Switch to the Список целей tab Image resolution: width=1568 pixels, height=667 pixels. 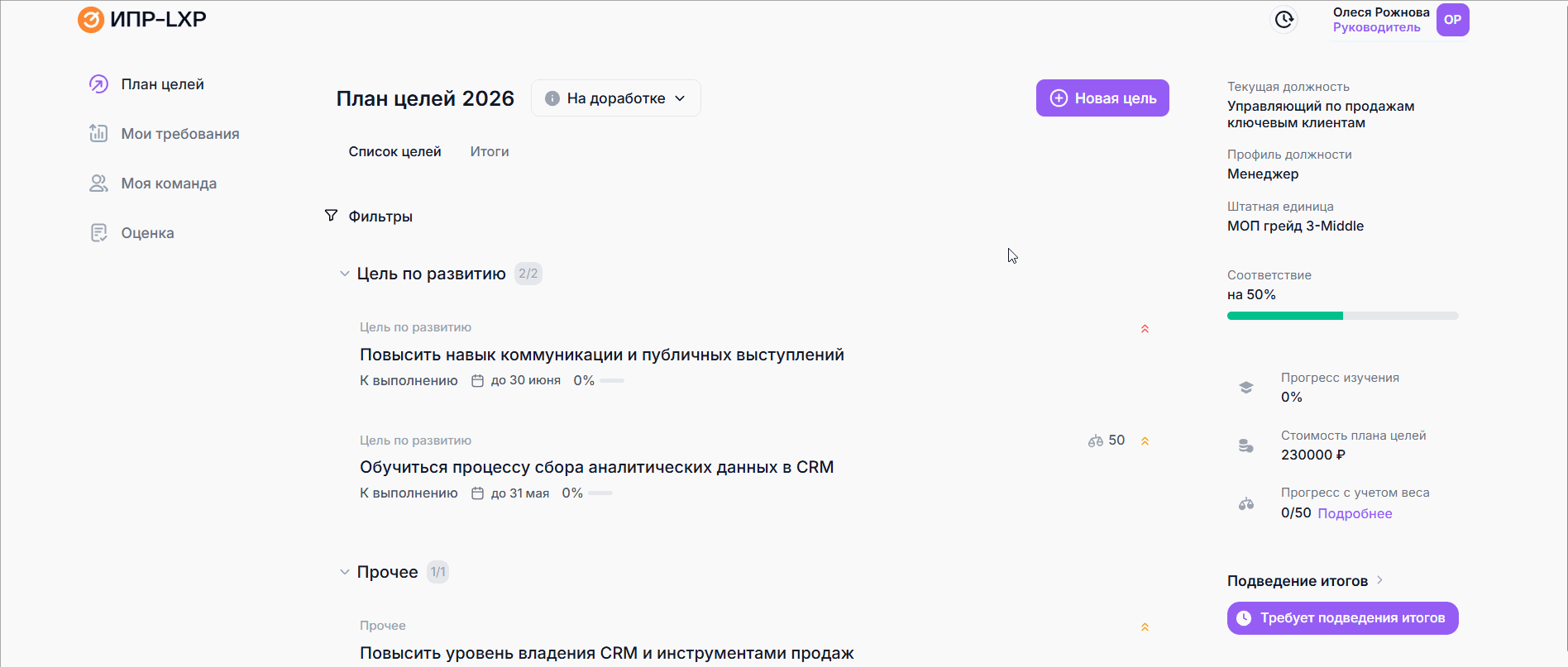pyautogui.click(x=394, y=152)
